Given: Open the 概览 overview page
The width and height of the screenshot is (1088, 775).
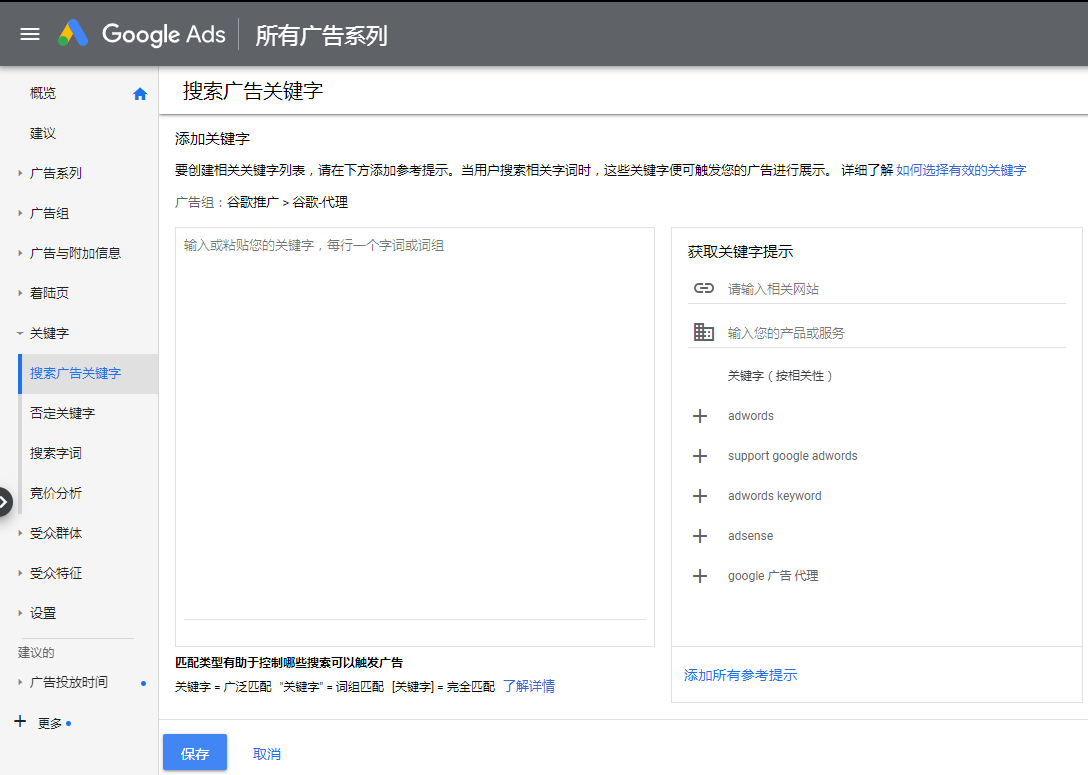Looking at the screenshot, I should pos(43,93).
